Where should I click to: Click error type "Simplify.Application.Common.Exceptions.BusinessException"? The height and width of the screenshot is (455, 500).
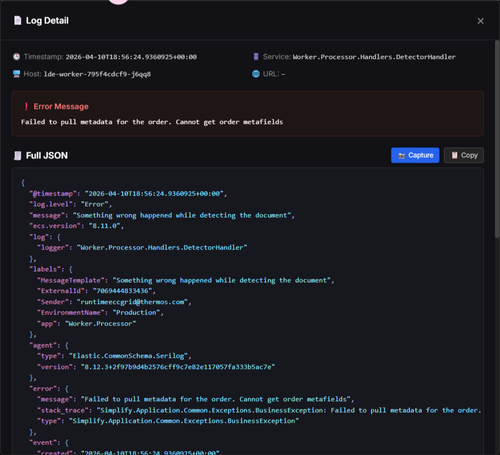[184, 421]
